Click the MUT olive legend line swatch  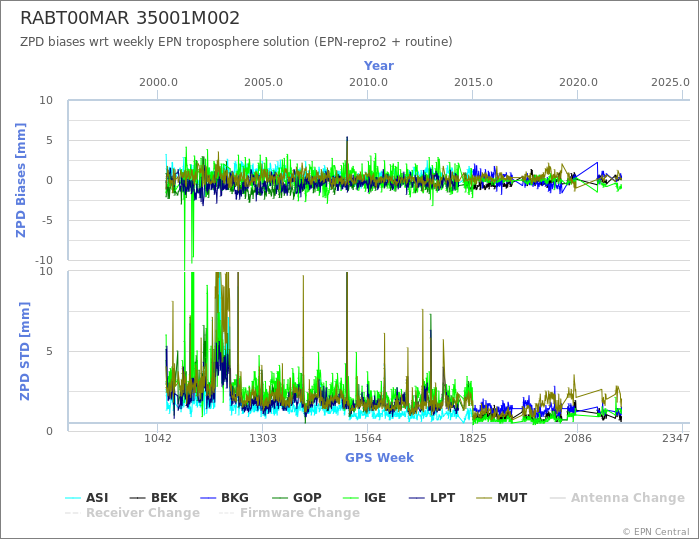coord(484,498)
